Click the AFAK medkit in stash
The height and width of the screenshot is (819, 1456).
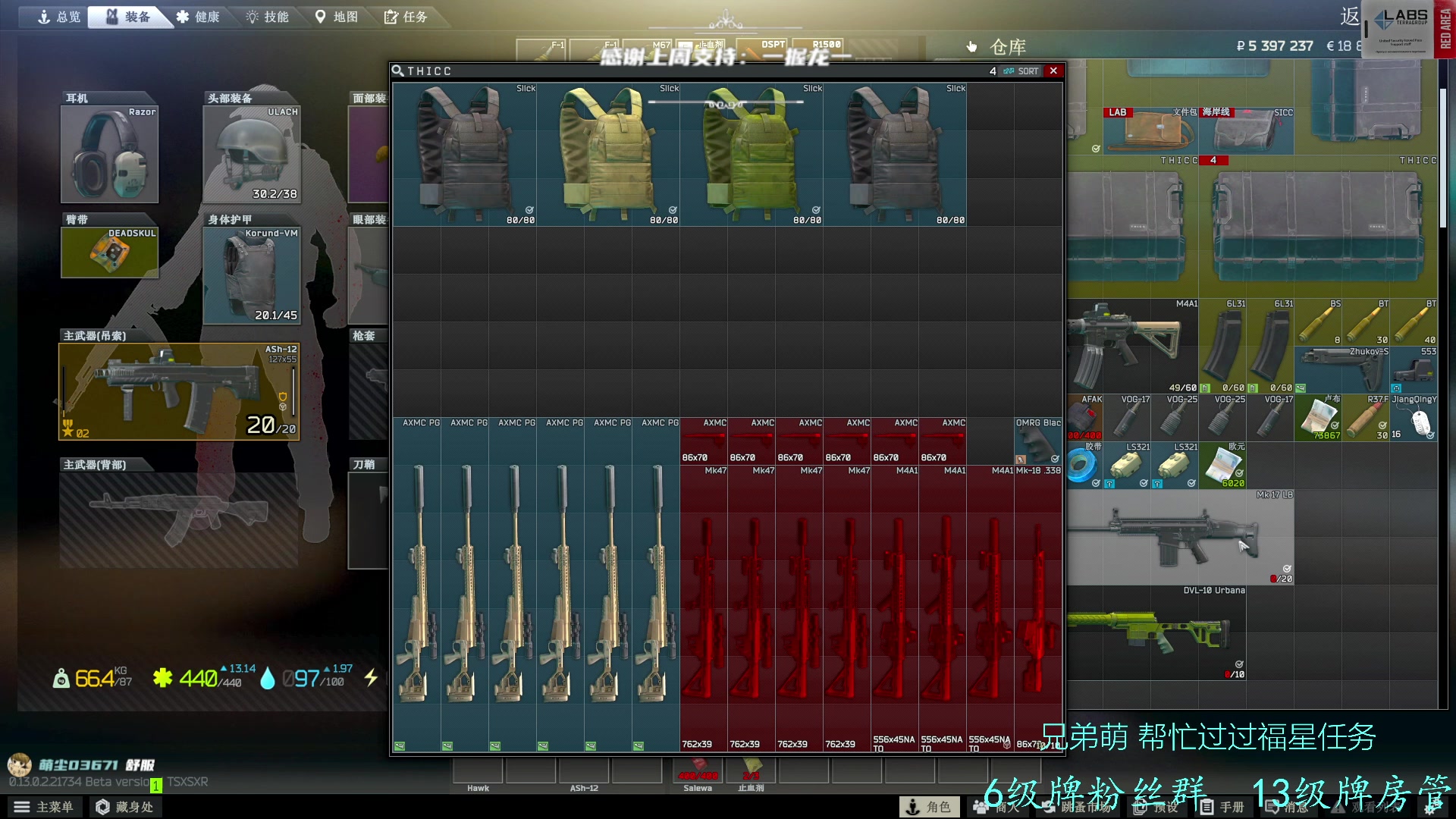click(x=1085, y=417)
